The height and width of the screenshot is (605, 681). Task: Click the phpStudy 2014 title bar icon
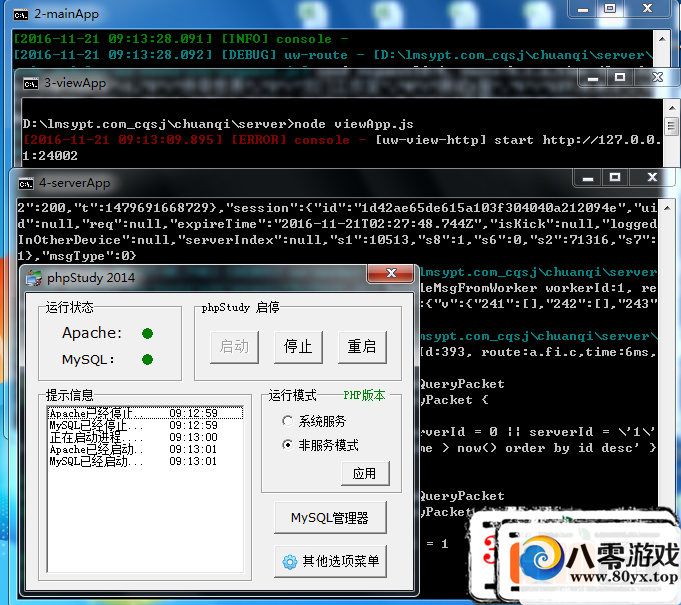pos(34,278)
